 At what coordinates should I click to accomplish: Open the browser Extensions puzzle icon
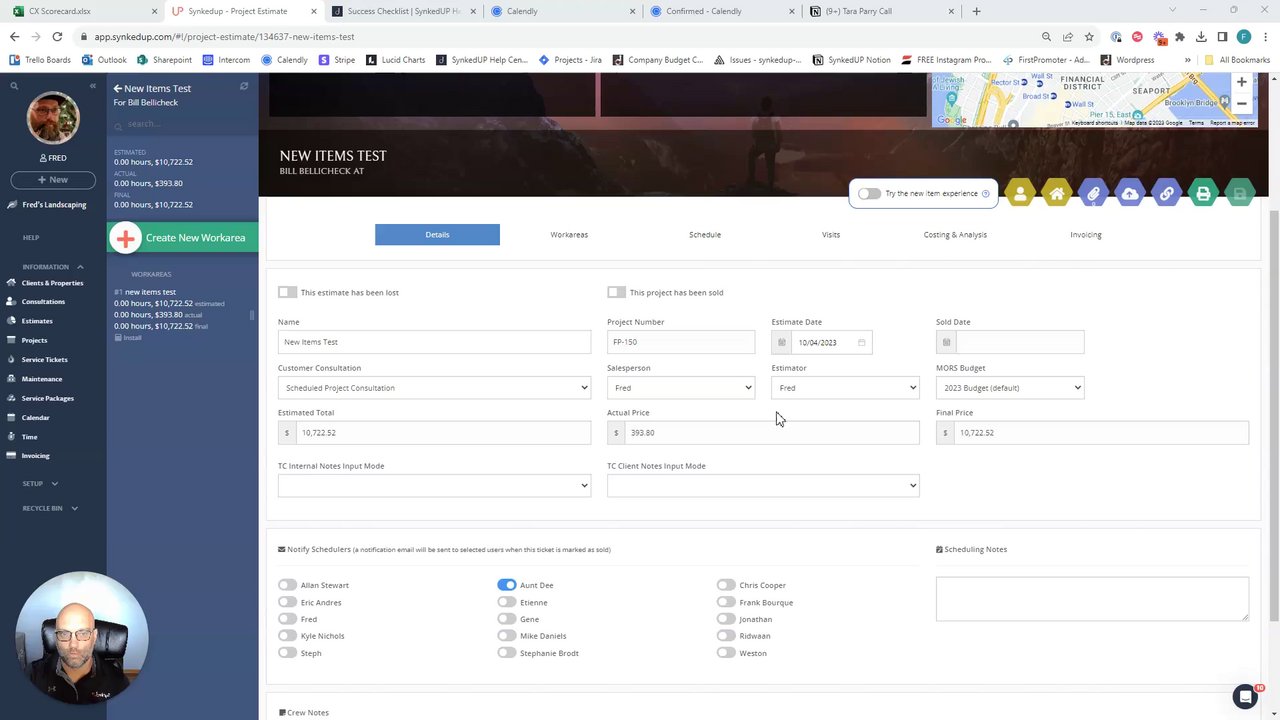click(x=1180, y=37)
